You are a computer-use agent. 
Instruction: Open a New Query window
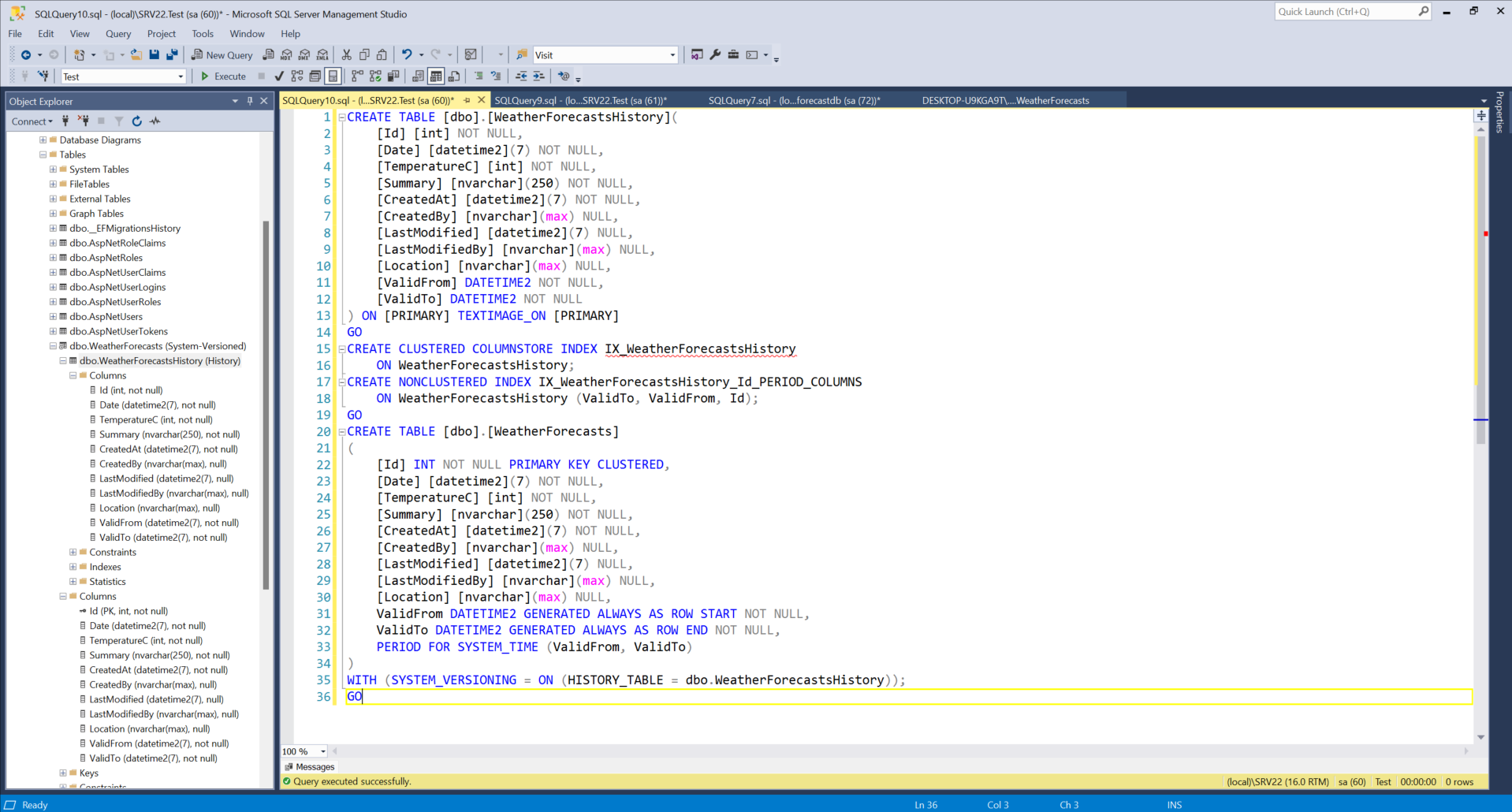click(x=222, y=54)
